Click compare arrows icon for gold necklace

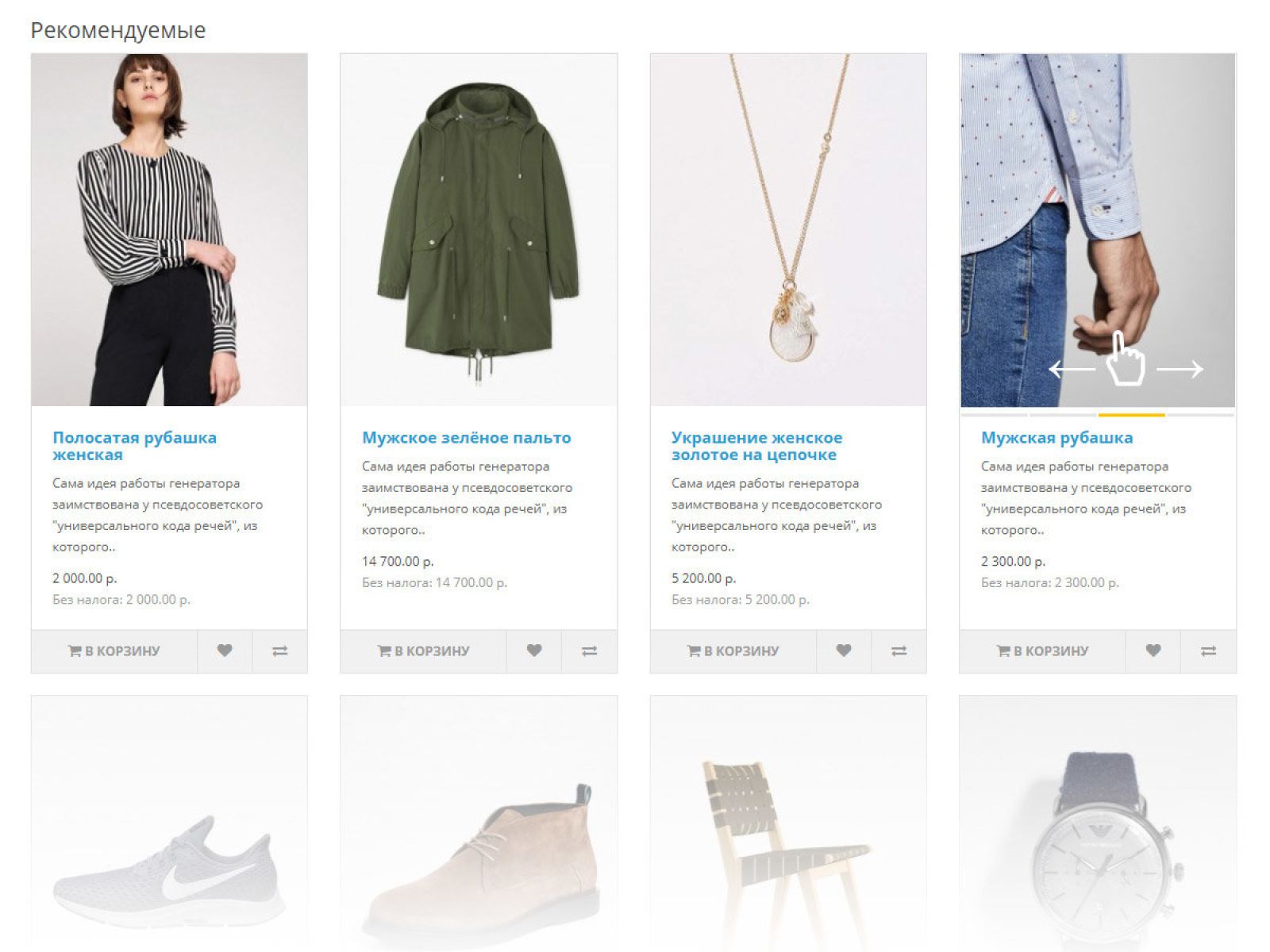pos(899,651)
